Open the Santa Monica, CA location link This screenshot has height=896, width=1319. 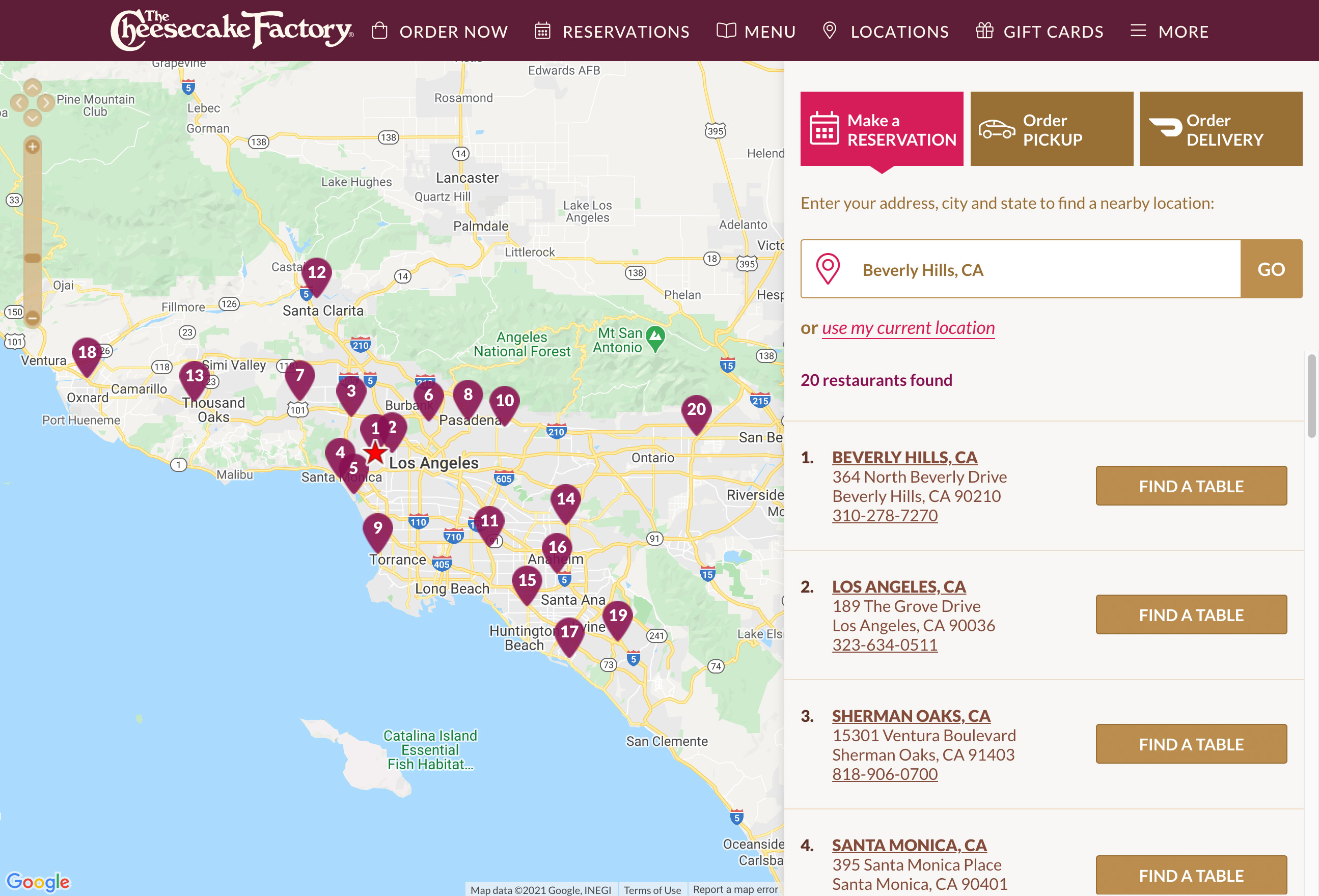[909, 846]
